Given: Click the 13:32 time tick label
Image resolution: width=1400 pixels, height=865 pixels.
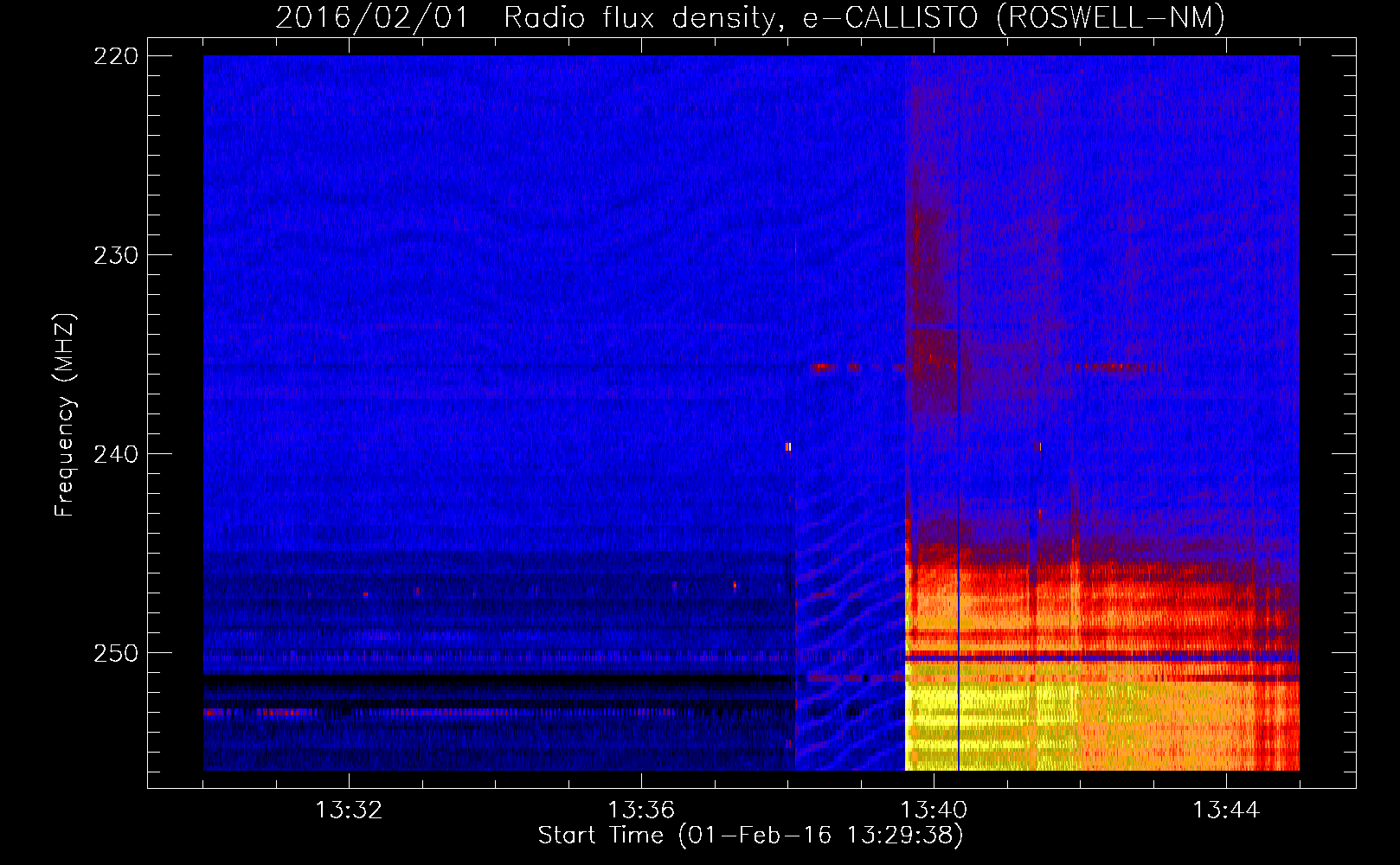Looking at the screenshot, I should 349,811.
